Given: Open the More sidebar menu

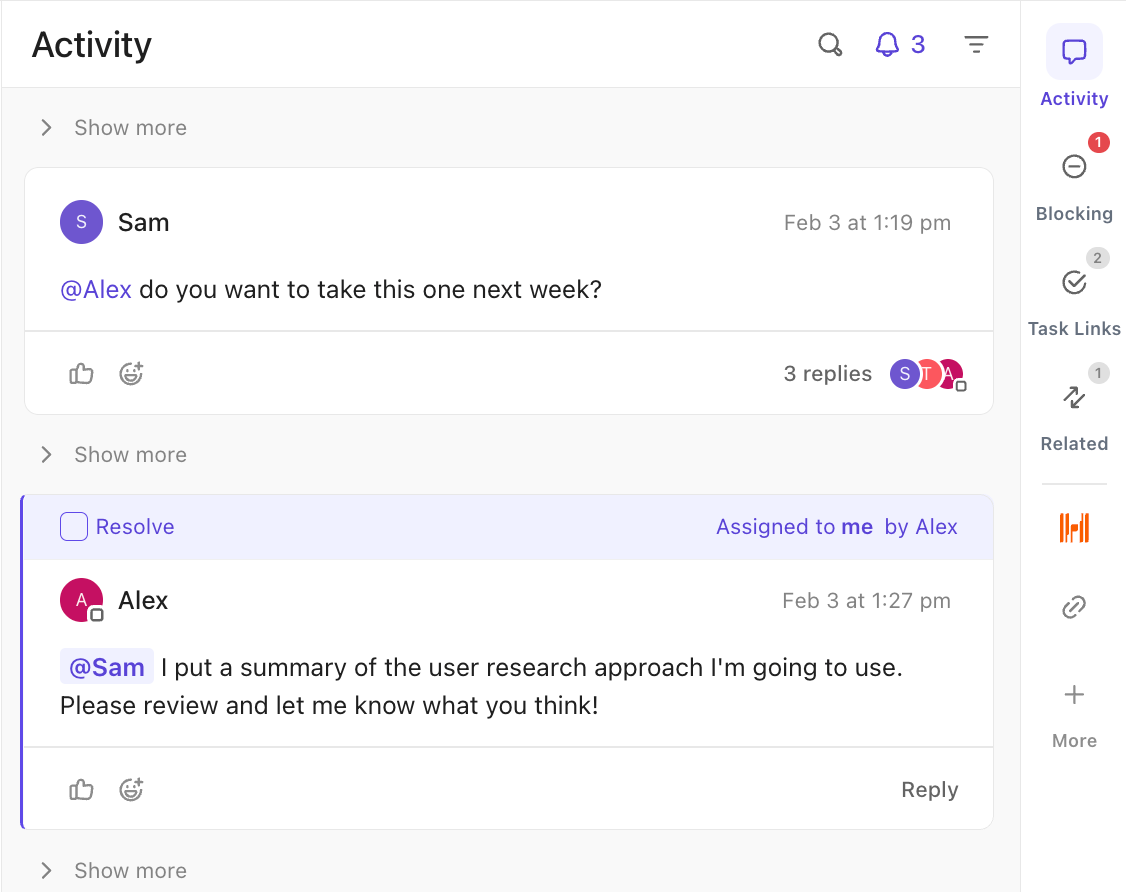Looking at the screenshot, I should click(1073, 710).
